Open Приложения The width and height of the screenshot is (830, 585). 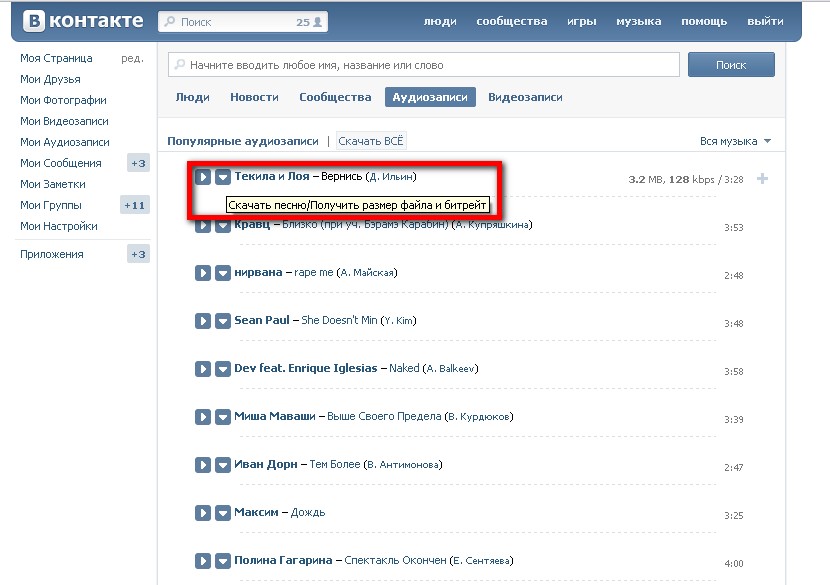click(x=51, y=254)
